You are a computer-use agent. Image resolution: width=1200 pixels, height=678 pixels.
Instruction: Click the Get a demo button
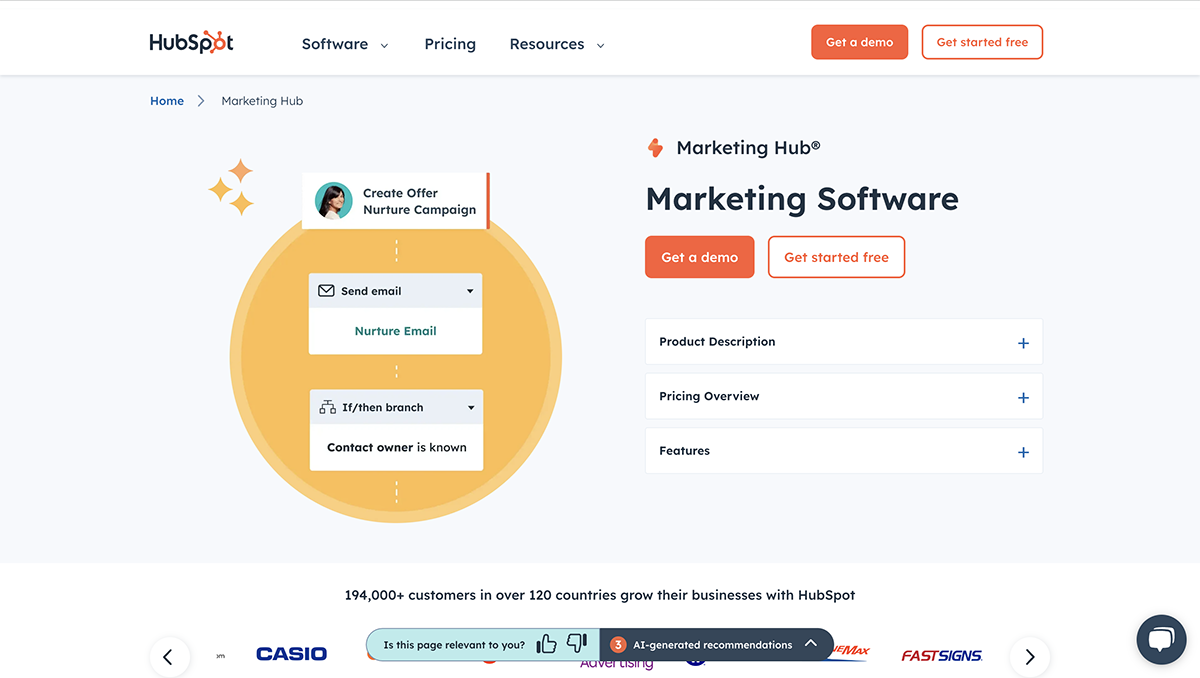point(859,42)
